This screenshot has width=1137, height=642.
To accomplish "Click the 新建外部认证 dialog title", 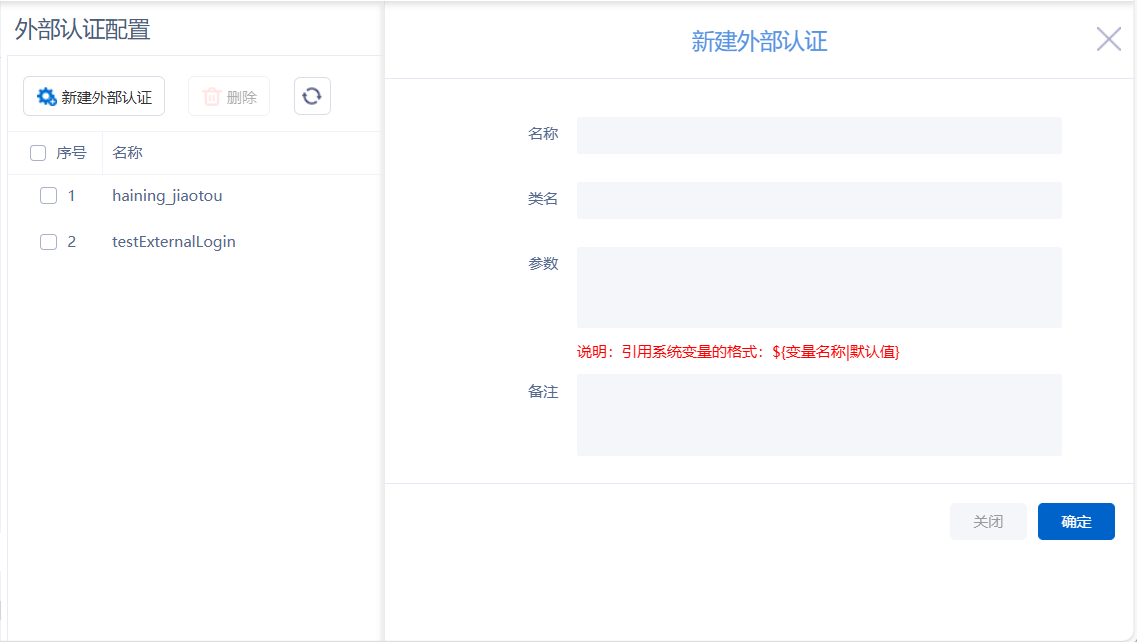I will click(x=759, y=41).
